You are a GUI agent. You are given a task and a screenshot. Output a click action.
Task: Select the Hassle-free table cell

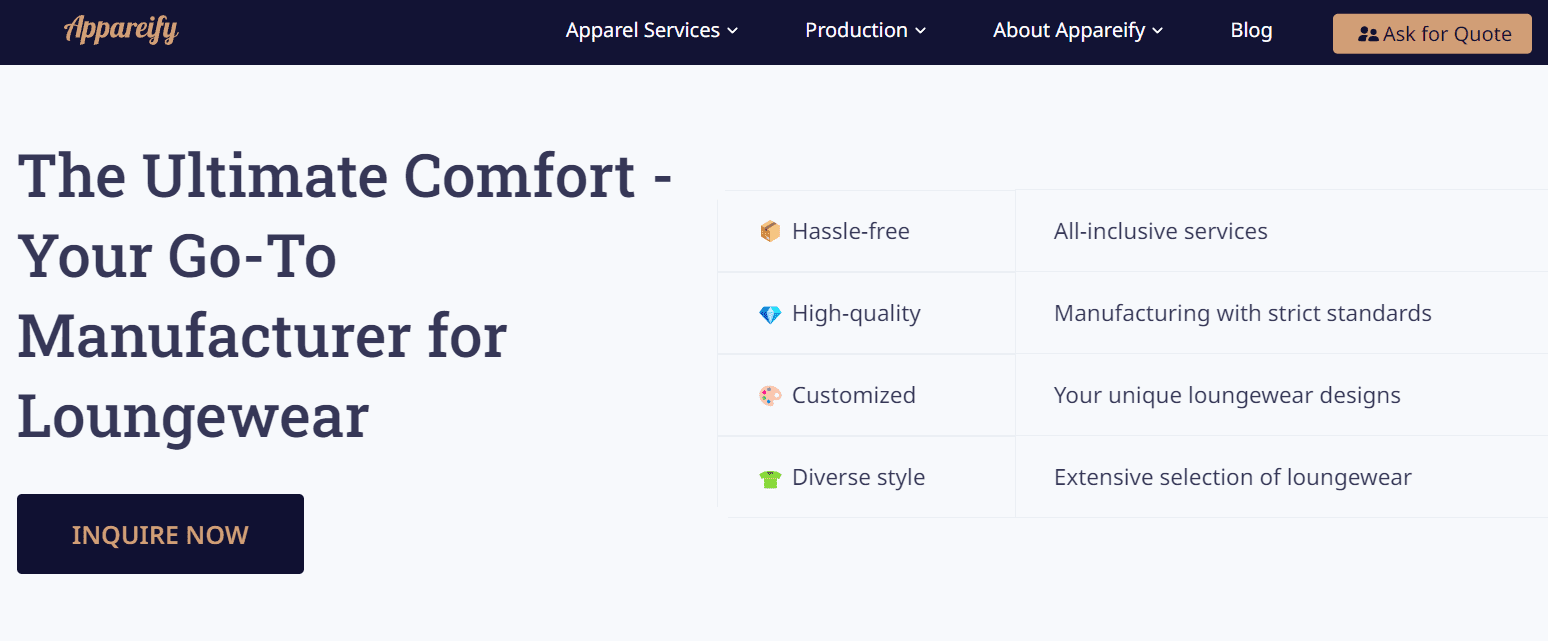point(866,231)
